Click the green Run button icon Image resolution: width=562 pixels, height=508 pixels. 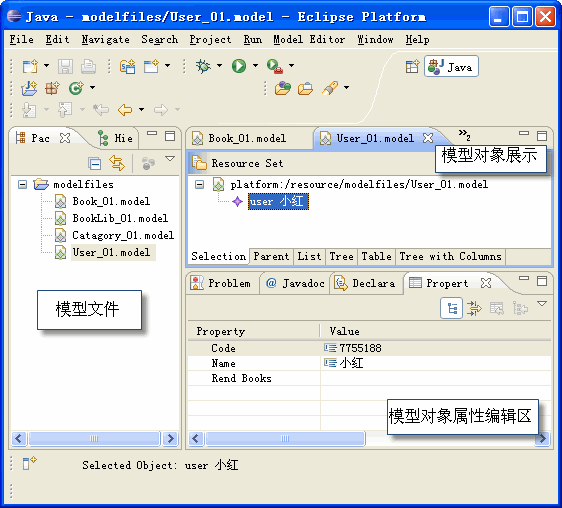[x=239, y=66]
